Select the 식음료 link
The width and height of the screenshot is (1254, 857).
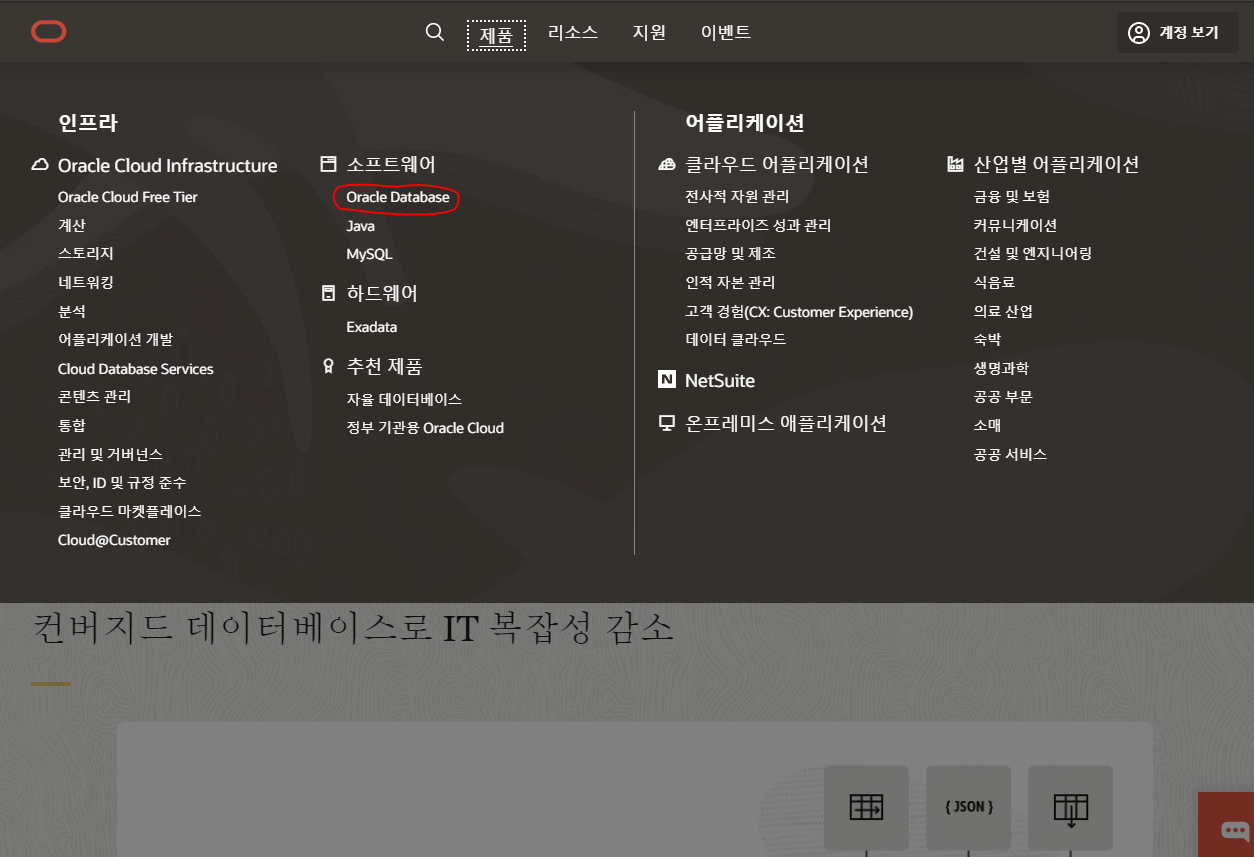(994, 282)
